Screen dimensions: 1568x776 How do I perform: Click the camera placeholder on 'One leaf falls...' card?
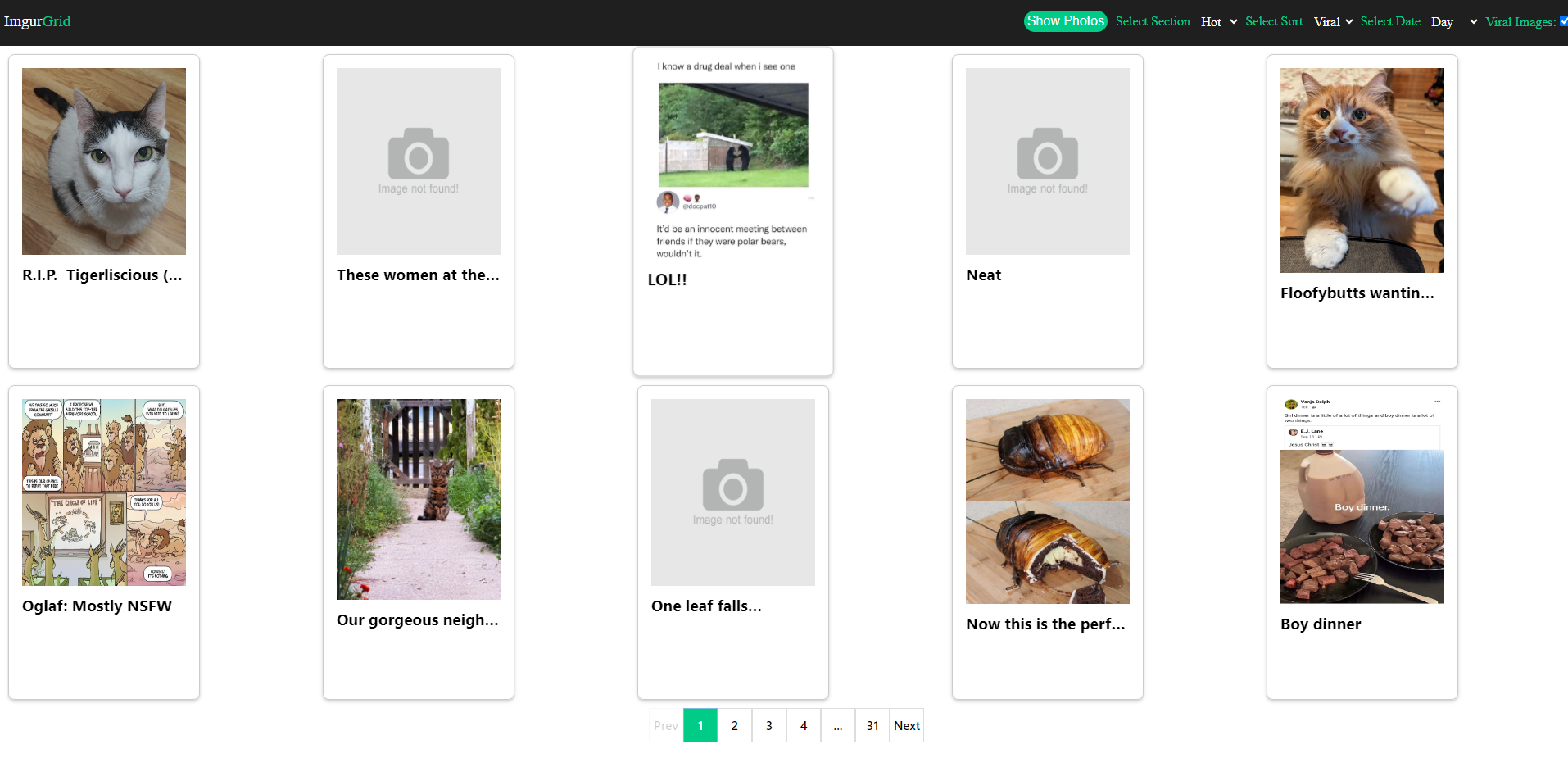[x=733, y=485]
